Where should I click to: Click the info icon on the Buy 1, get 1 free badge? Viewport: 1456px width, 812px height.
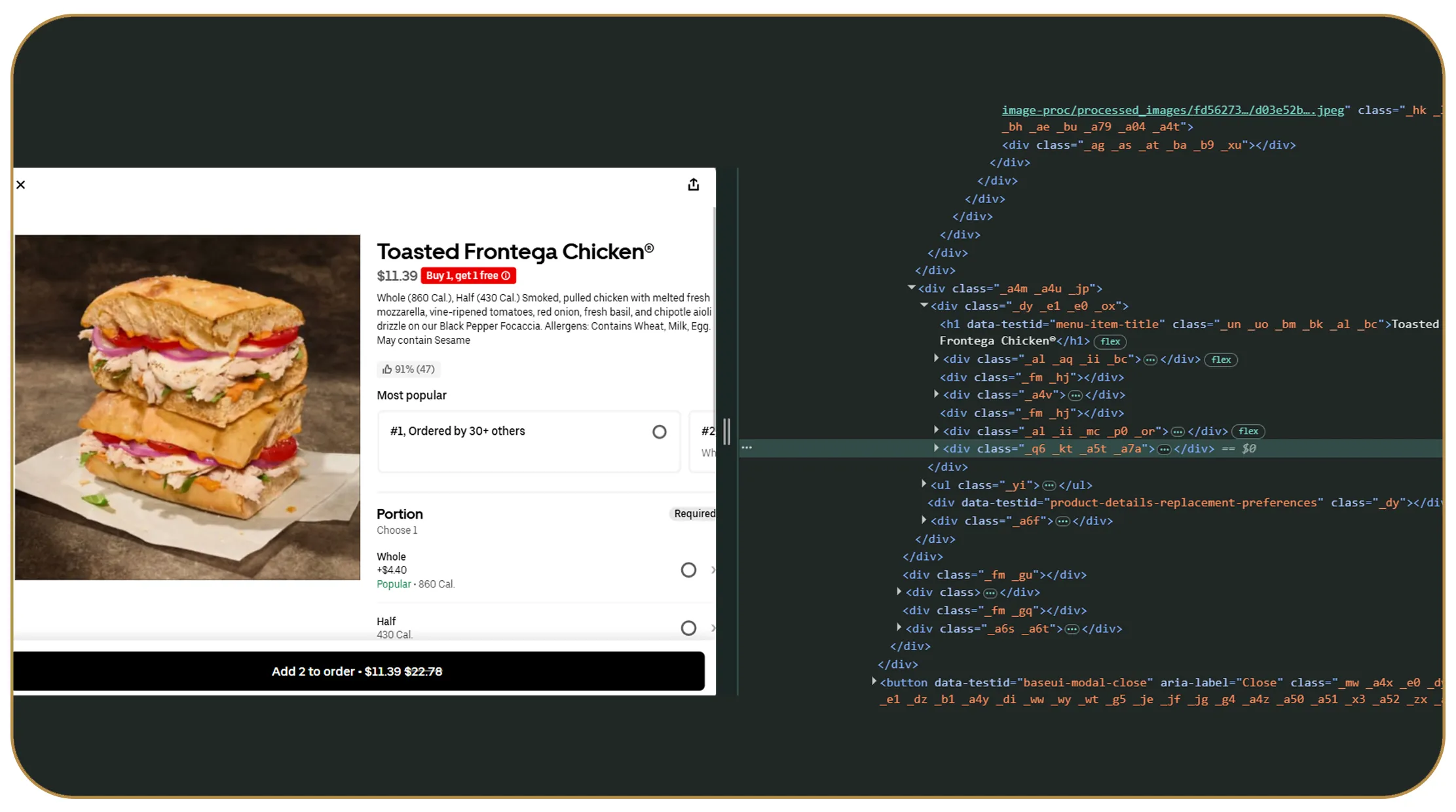tap(506, 276)
